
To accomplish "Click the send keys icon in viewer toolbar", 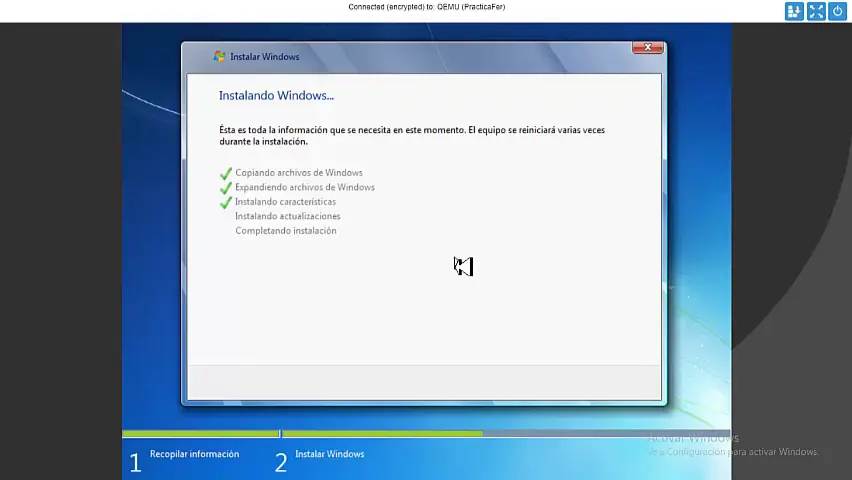I will pos(794,11).
